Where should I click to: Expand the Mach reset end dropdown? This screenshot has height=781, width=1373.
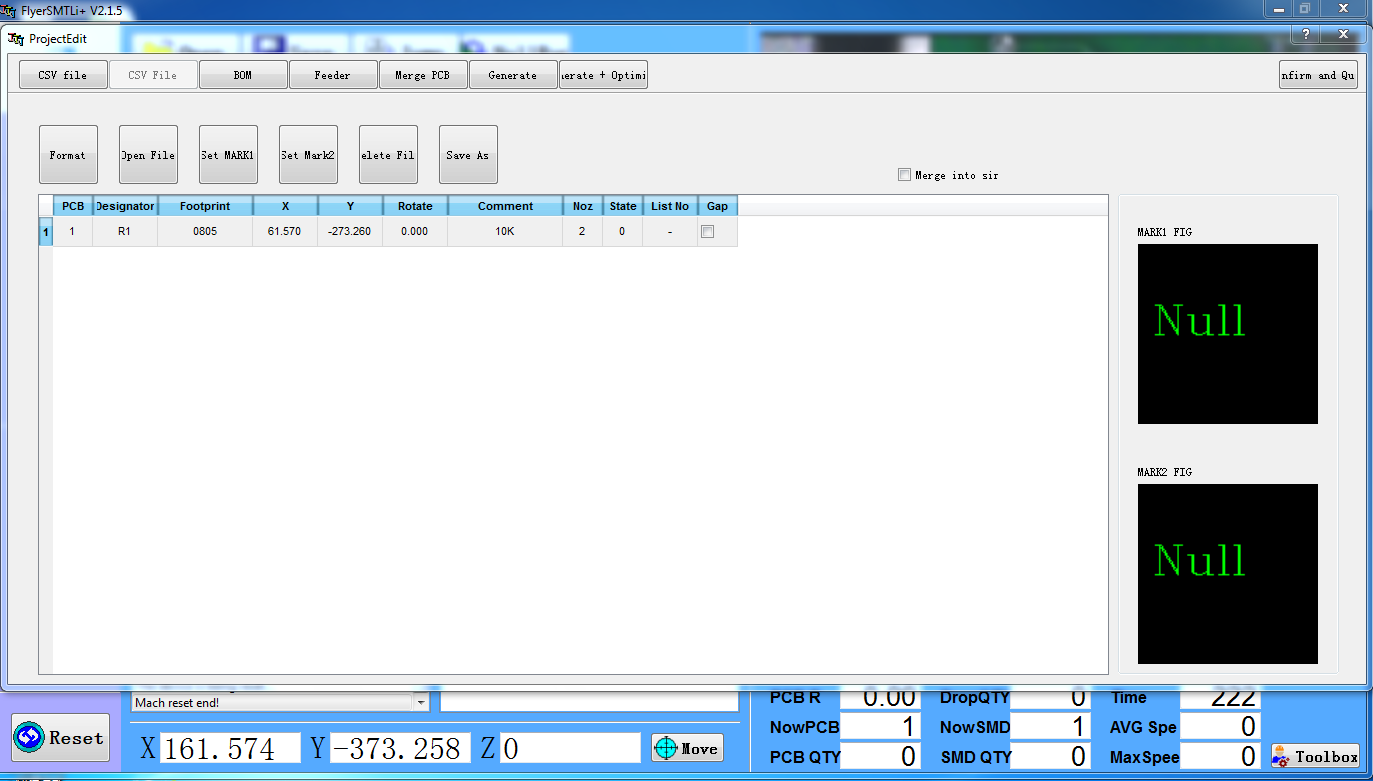tap(421, 703)
